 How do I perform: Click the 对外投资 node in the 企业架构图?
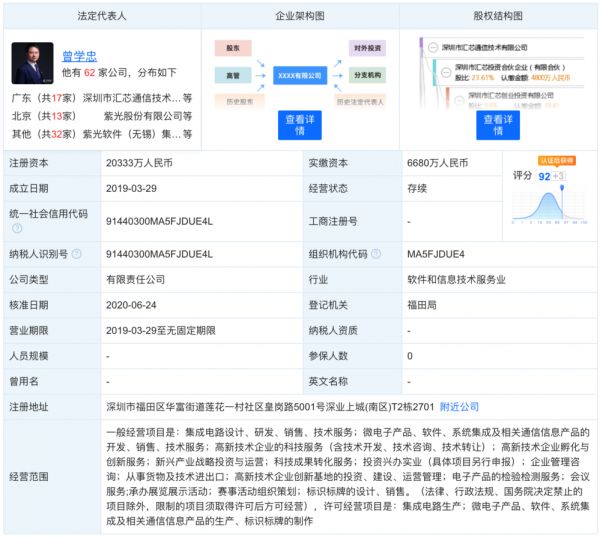367,47
